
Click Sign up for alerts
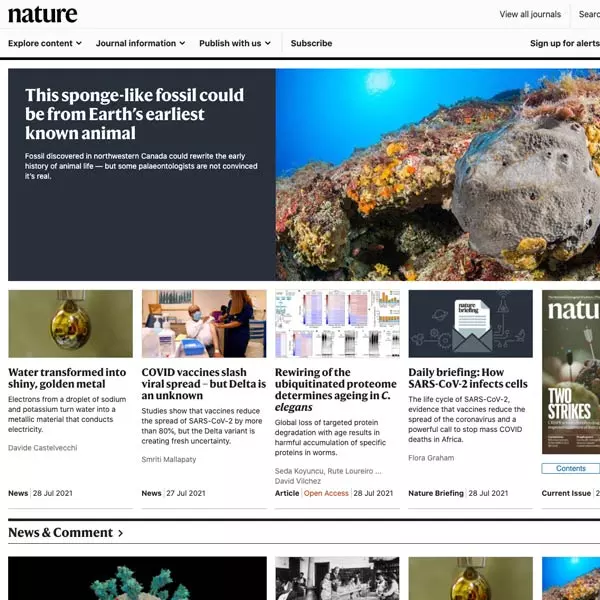(565, 43)
